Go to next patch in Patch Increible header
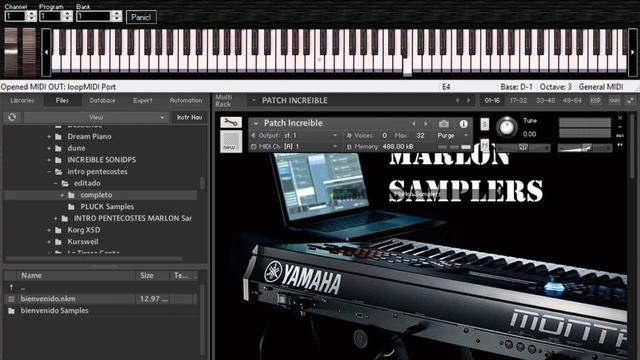This screenshot has width=640, height=360. click(x=426, y=123)
